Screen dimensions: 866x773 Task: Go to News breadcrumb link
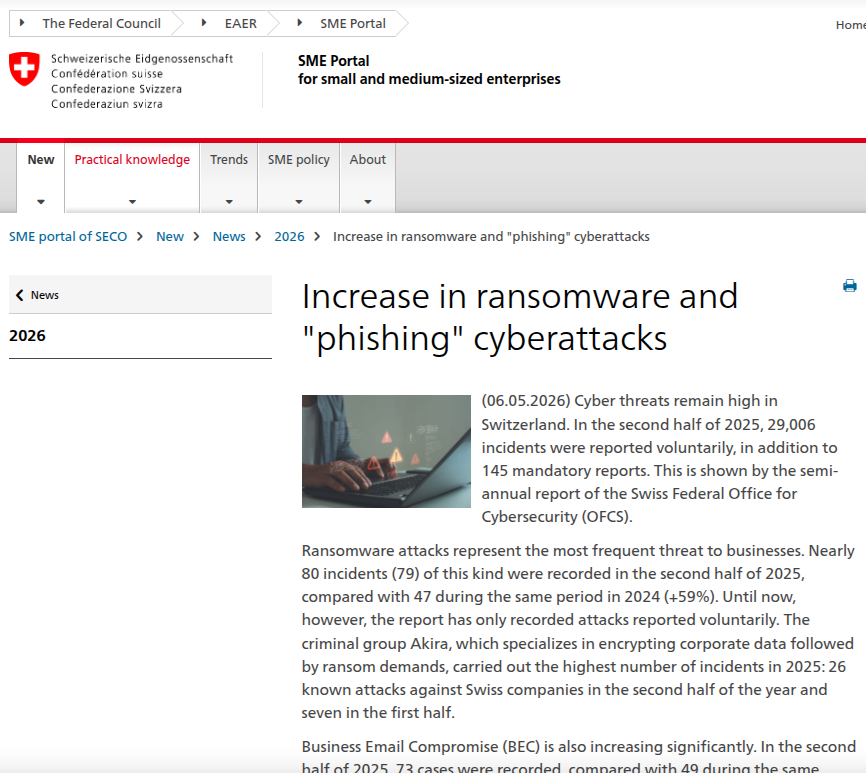[229, 236]
